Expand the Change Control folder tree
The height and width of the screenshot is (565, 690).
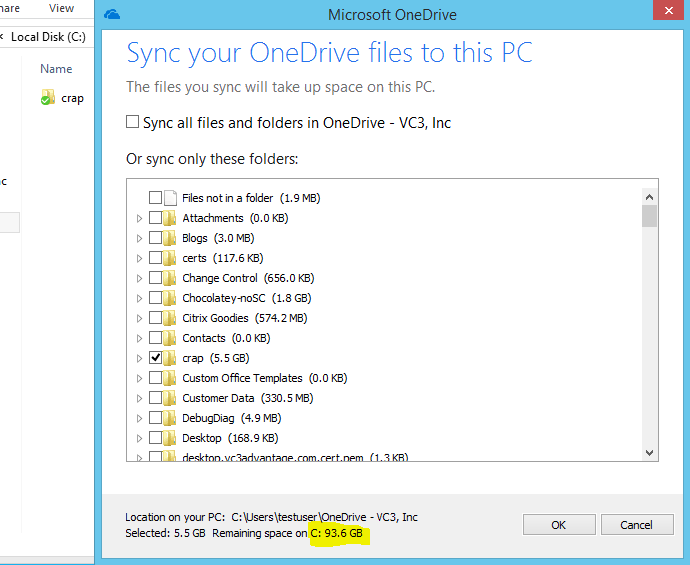[139, 279]
